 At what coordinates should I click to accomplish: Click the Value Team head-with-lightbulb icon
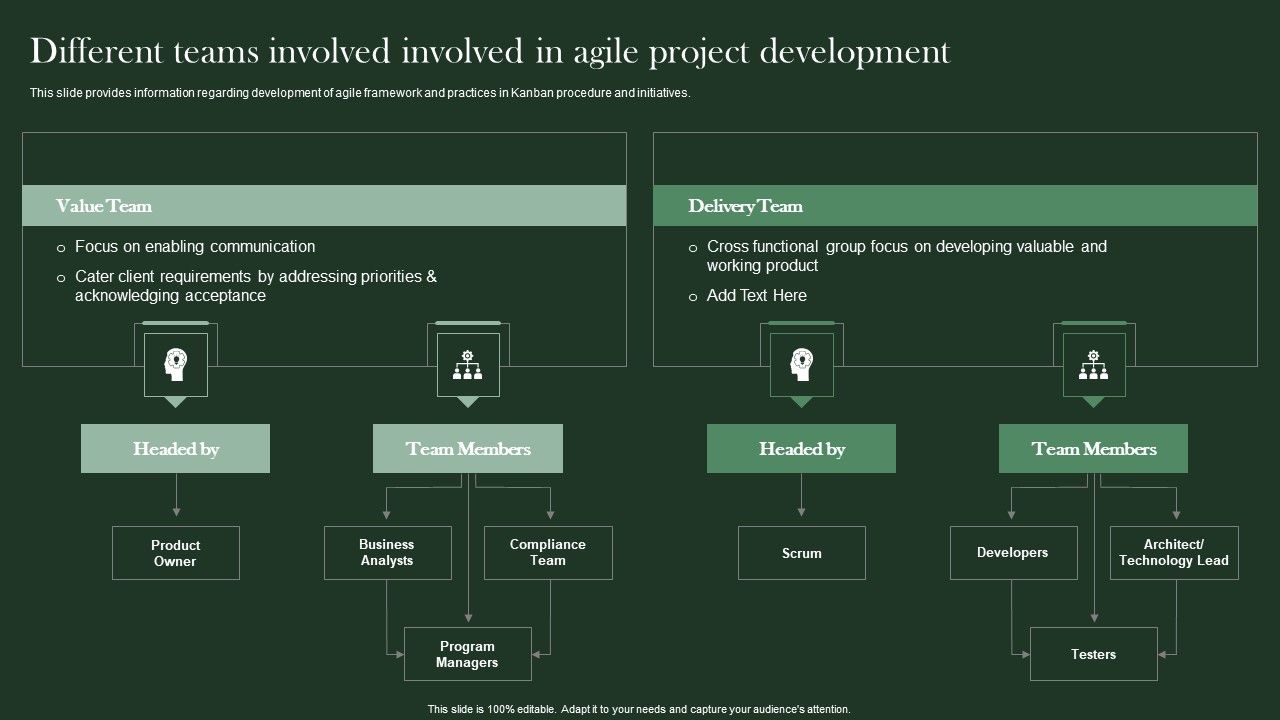(176, 365)
